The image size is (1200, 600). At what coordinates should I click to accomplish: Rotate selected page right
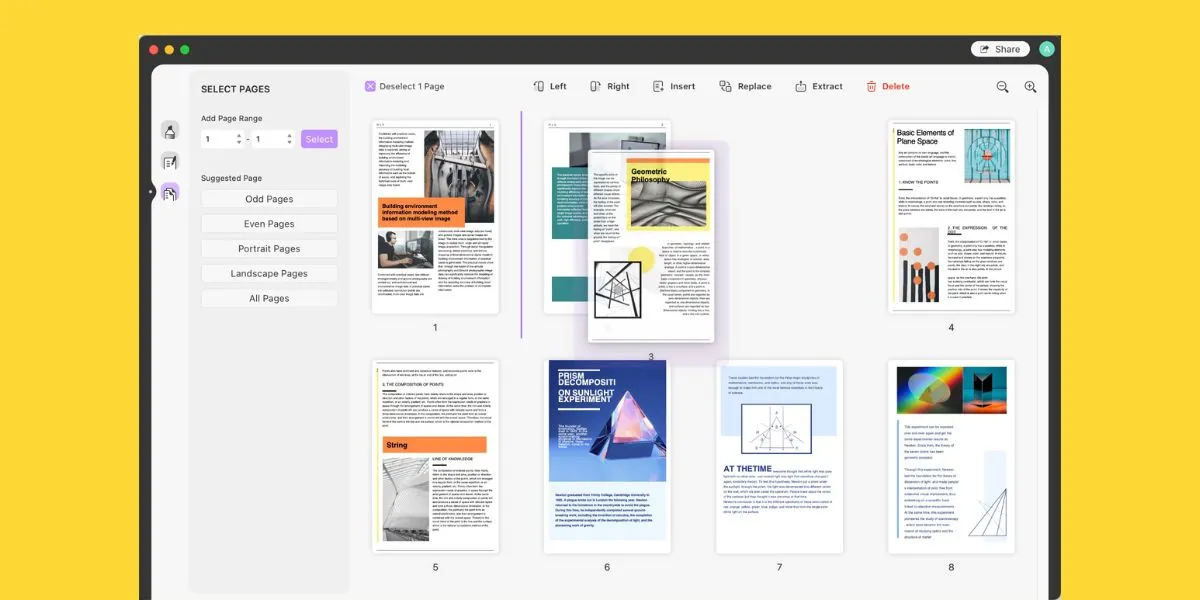609,87
